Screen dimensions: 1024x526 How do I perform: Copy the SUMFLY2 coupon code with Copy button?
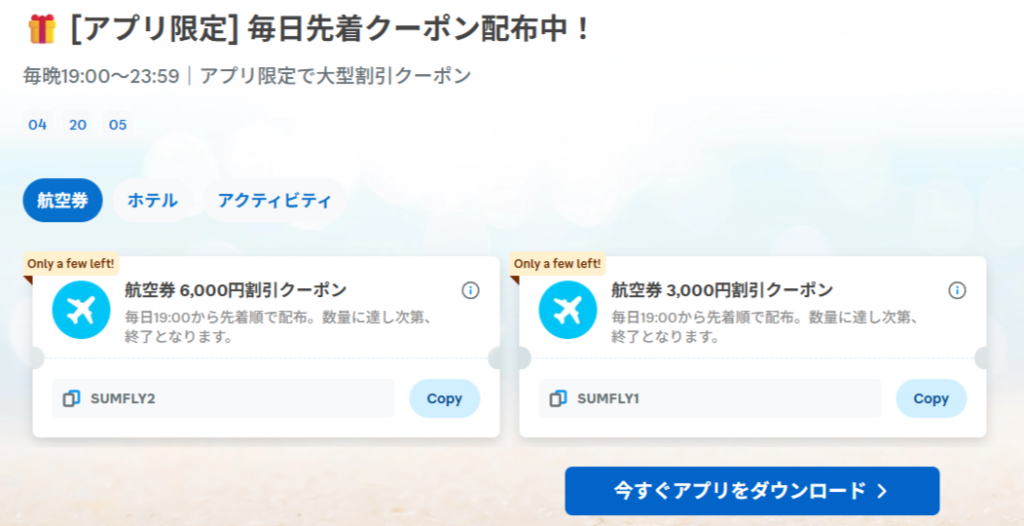coord(445,399)
